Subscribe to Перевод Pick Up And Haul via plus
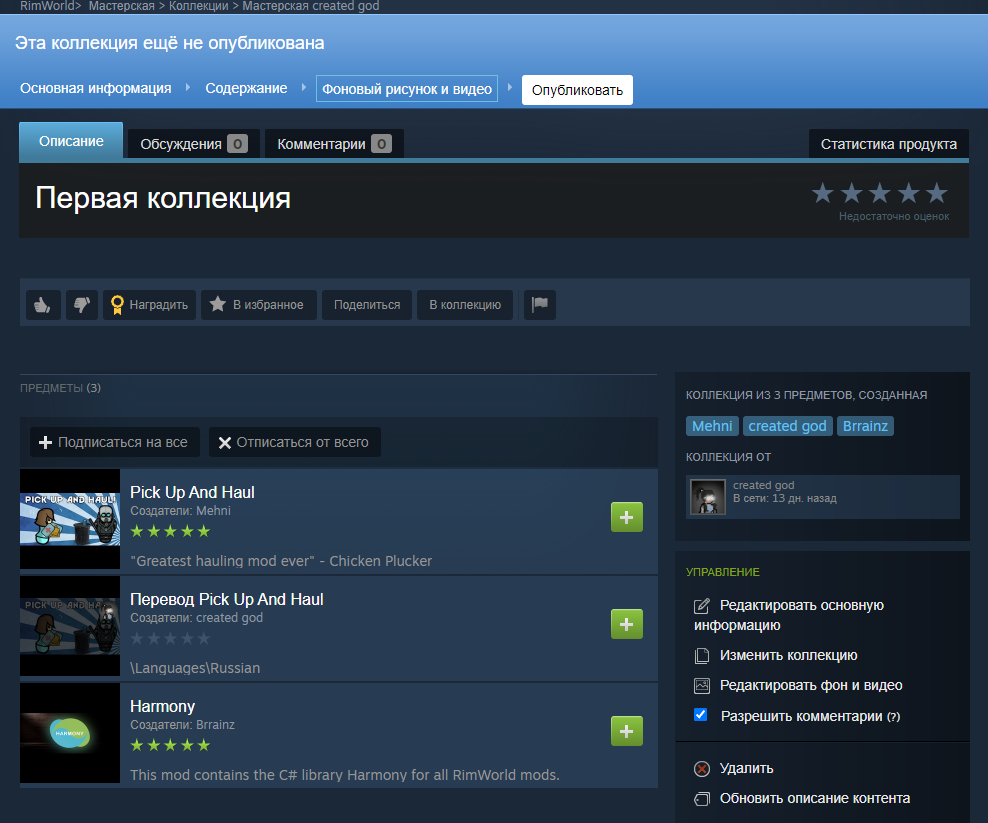 pyautogui.click(x=626, y=624)
